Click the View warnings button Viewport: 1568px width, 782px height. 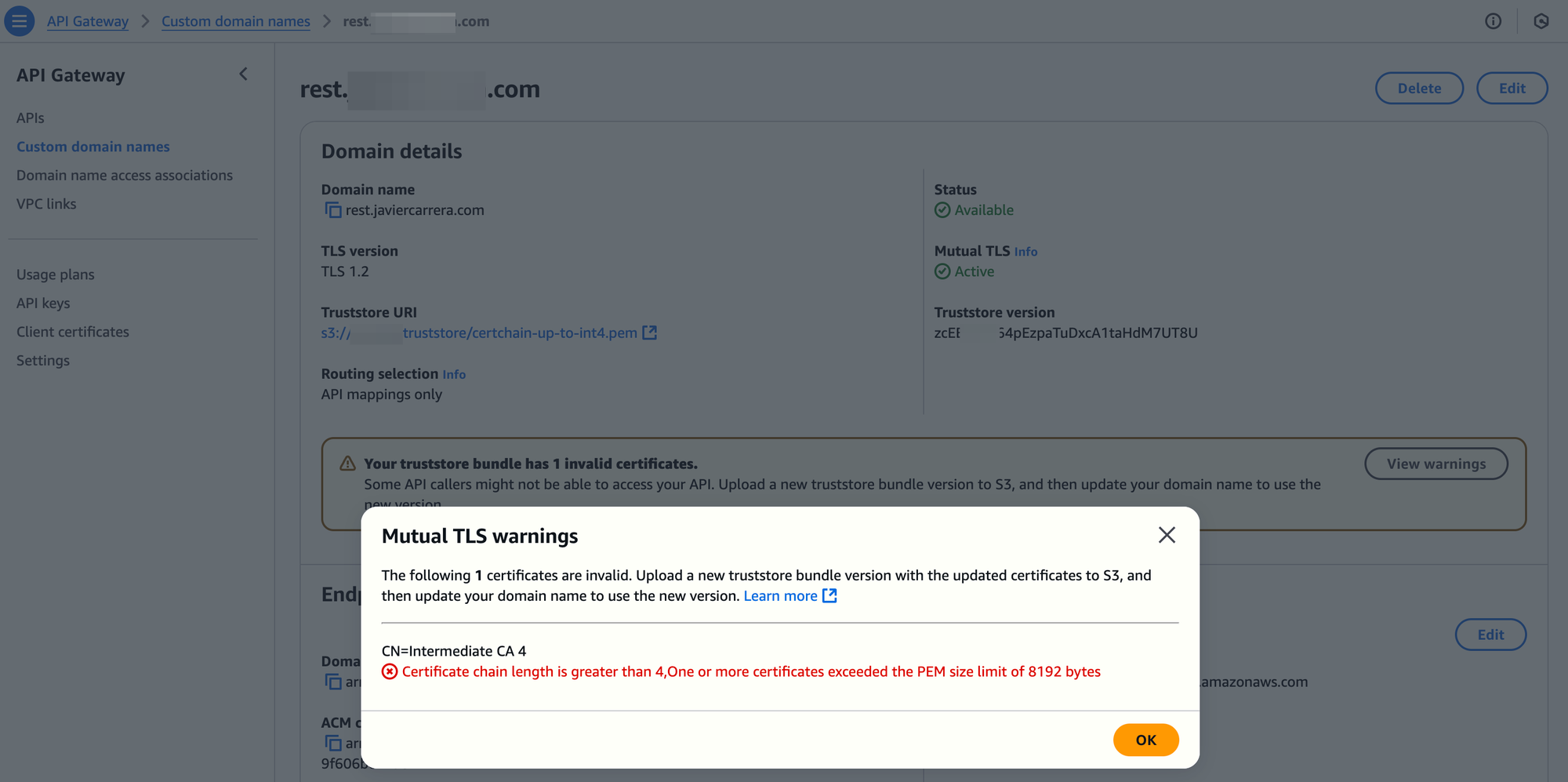click(x=1436, y=464)
